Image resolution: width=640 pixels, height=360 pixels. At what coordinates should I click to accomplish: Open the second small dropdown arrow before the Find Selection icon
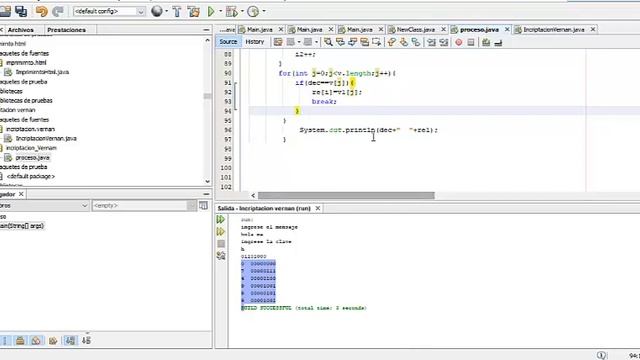tap(316, 42)
